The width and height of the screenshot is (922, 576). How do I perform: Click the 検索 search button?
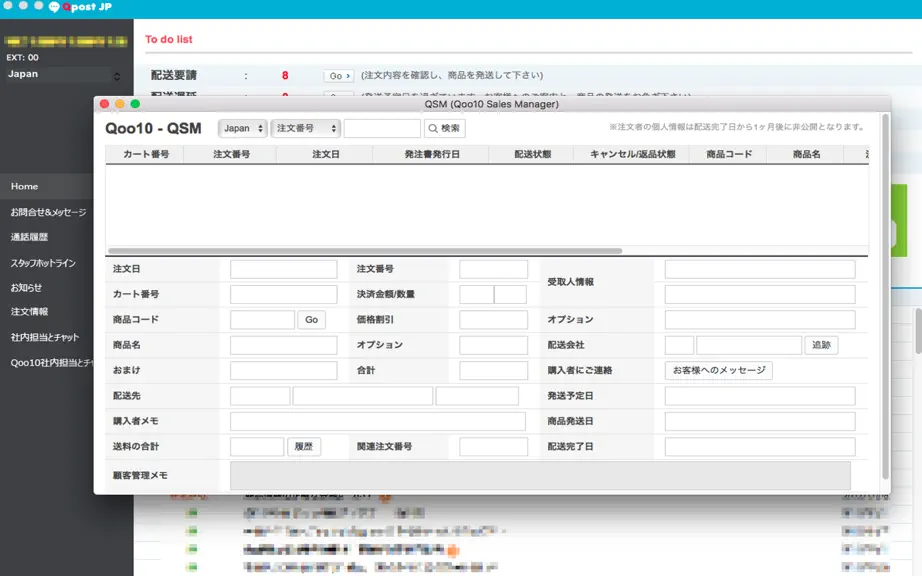pos(445,128)
